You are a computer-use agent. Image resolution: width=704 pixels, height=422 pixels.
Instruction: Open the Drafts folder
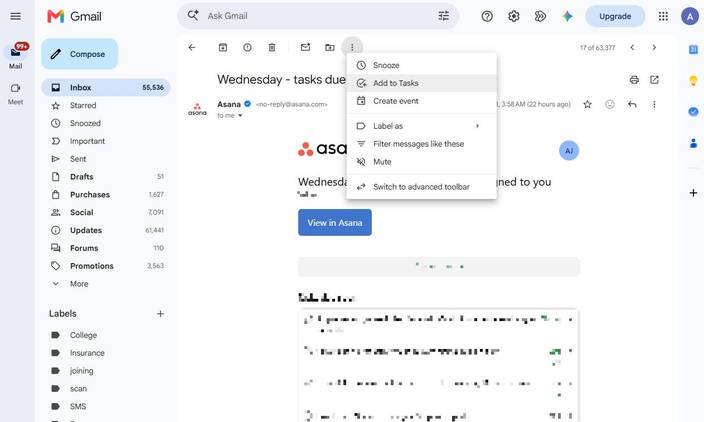(x=106, y=177)
